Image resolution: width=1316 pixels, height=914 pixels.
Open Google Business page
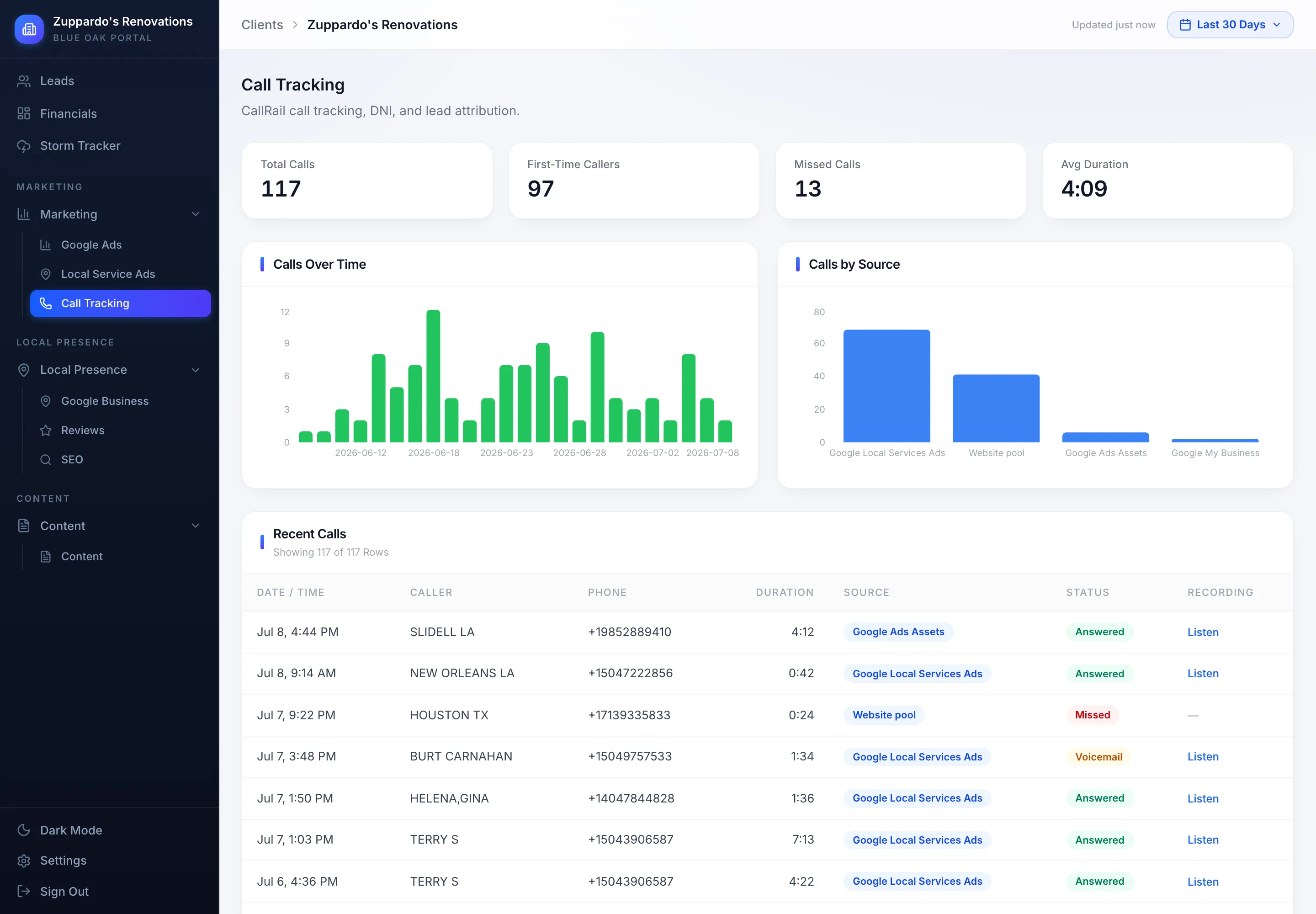point(120,401)
